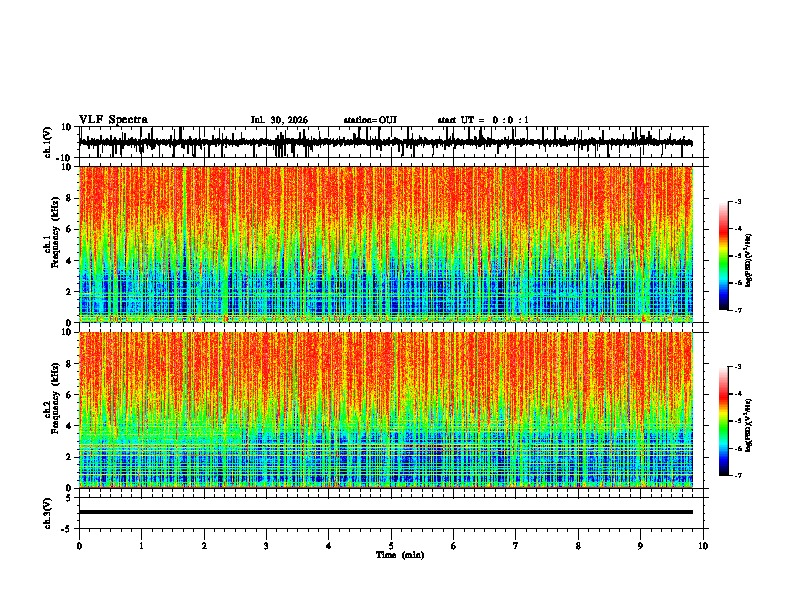Image resolution: width=792 pixels, height=612 pixels.
Task: Click the ch.1 color bar log(PSD) units label
Action: 749,261
